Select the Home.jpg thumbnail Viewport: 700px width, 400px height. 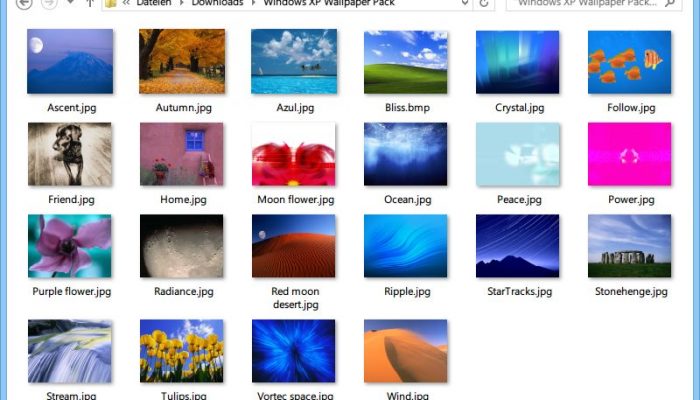click(x=182, y=154)
